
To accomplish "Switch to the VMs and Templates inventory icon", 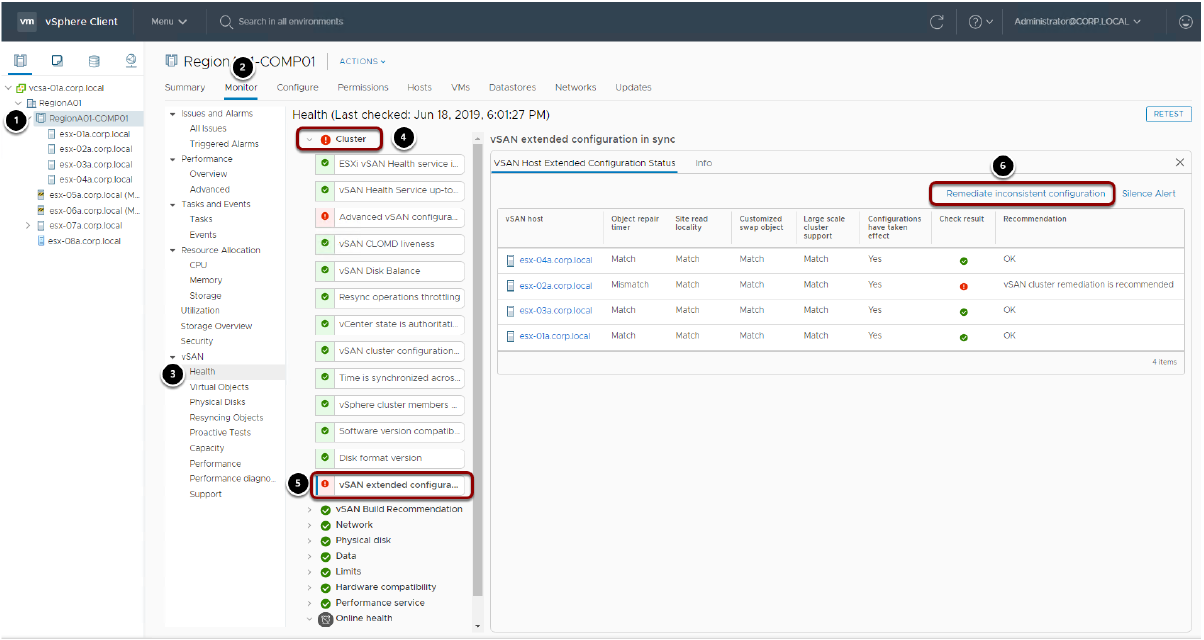I will [x=57, y=61].
